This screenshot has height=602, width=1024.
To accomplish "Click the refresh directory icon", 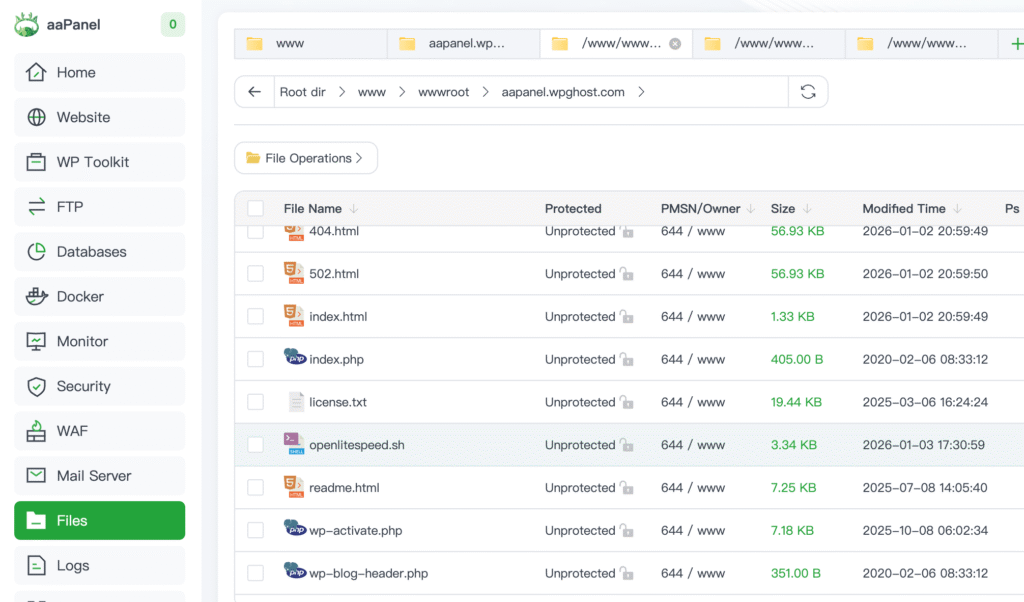I will pyautogui.click(x=808, y=92).
